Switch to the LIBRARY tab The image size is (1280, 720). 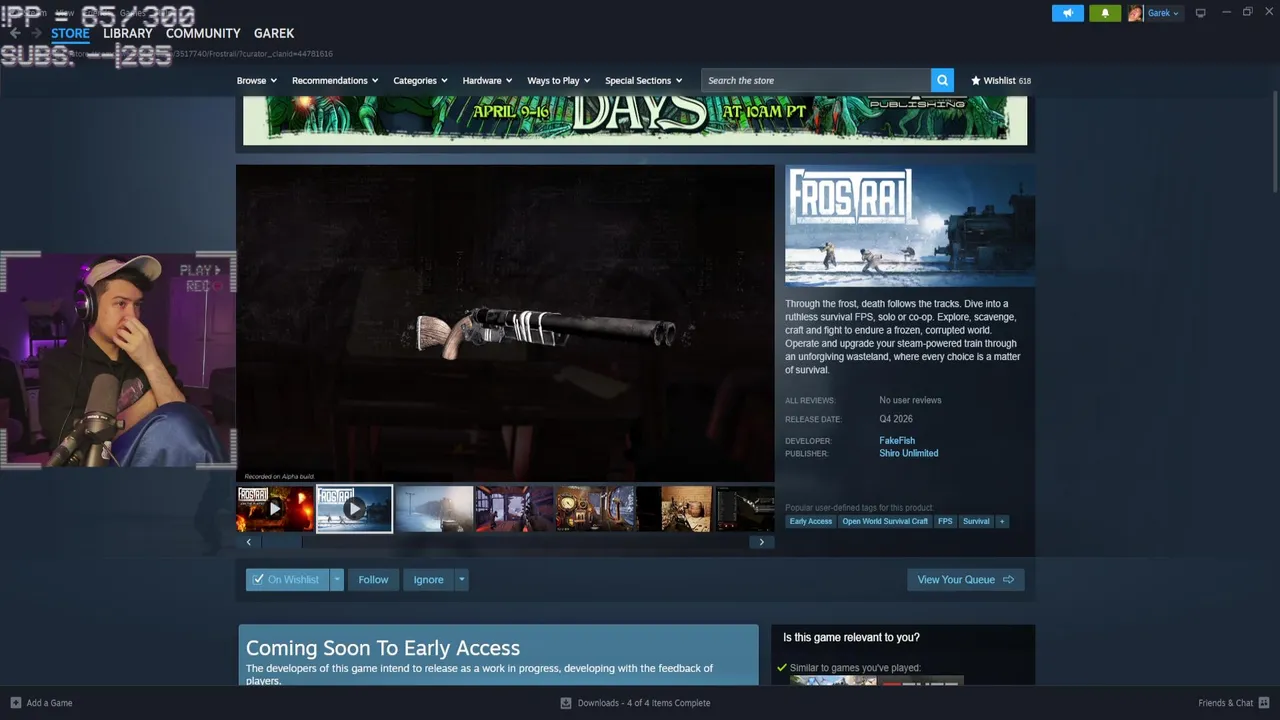click(128, 33)
